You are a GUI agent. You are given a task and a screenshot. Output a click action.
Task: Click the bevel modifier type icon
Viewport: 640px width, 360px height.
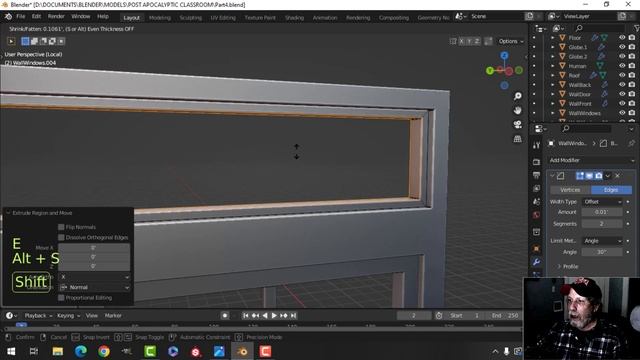coord(561,176)
